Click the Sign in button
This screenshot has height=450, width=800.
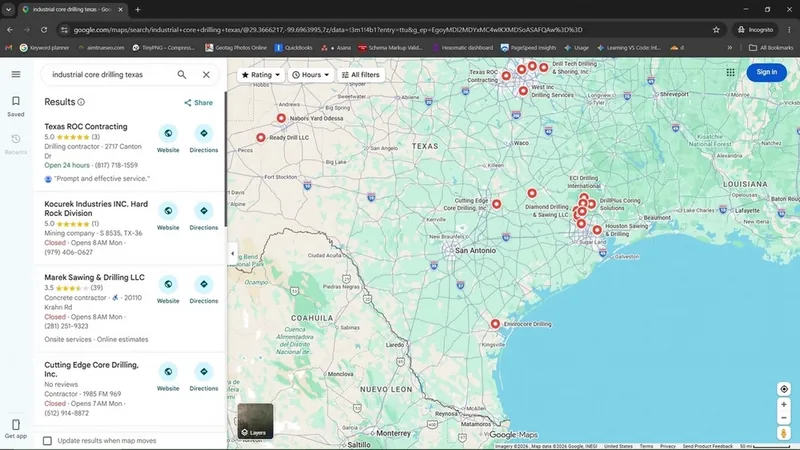766,72
